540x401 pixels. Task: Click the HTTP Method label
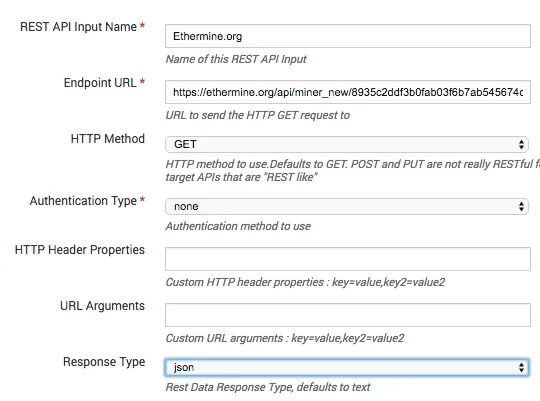pos(107,139)
